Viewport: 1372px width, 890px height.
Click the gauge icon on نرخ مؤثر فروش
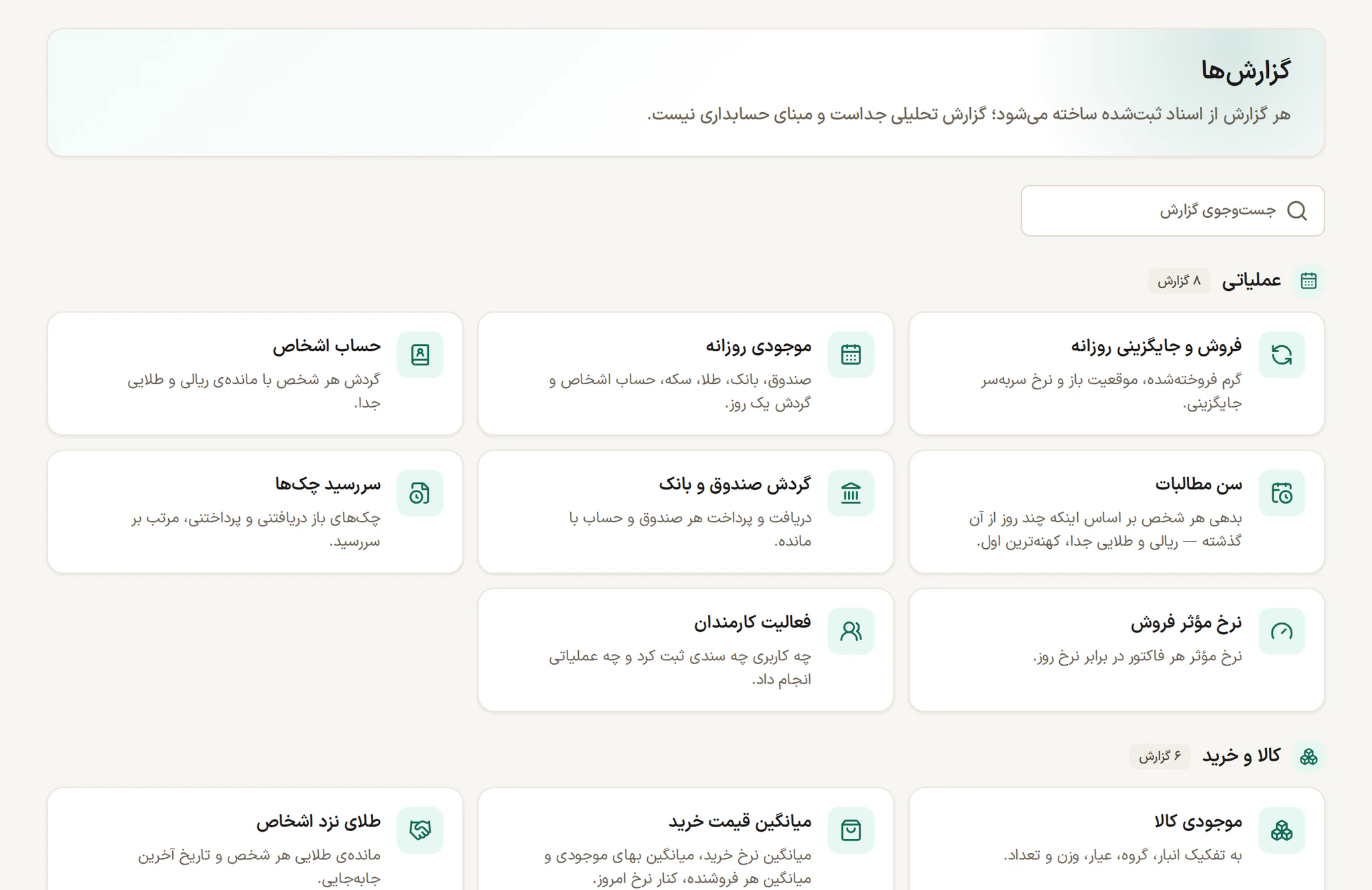pos(1282,631)
